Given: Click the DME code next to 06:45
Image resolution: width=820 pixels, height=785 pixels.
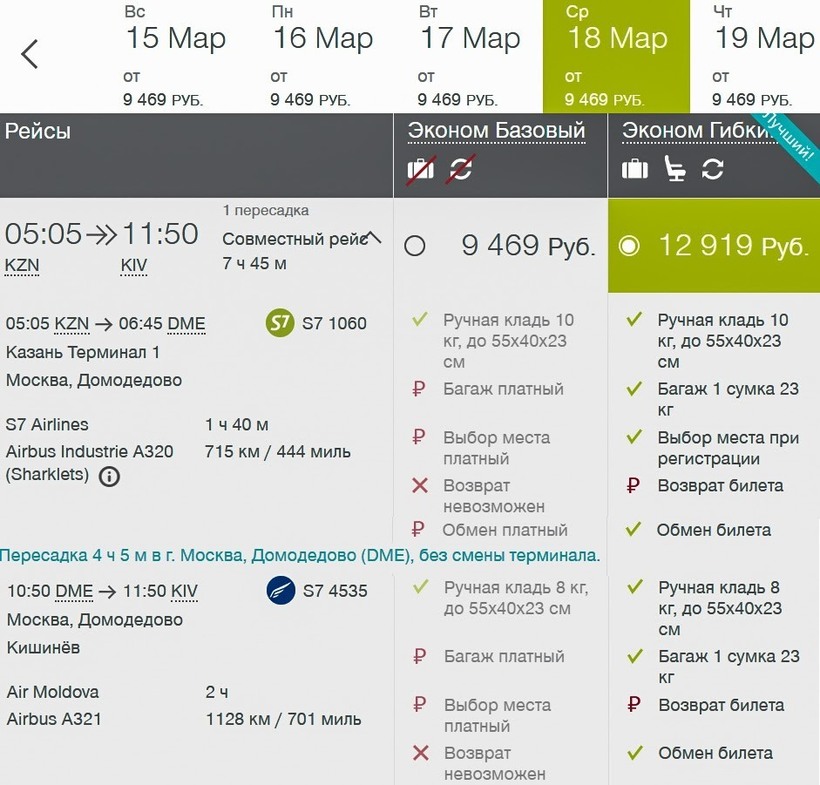Looking at the screenshot, I should [x=186, y=324].
